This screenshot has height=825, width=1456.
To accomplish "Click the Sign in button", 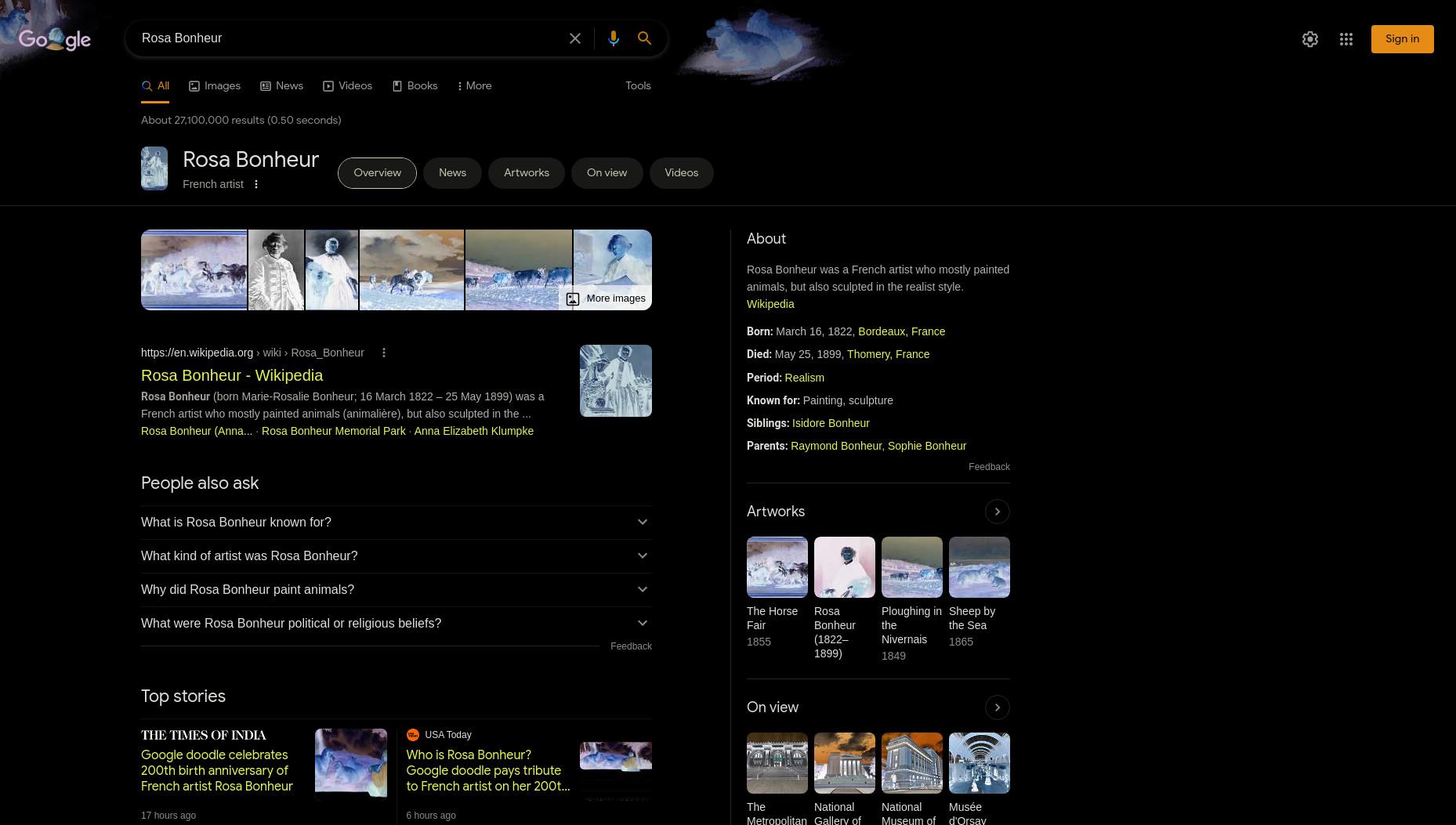I will [x=1402, y=39].
